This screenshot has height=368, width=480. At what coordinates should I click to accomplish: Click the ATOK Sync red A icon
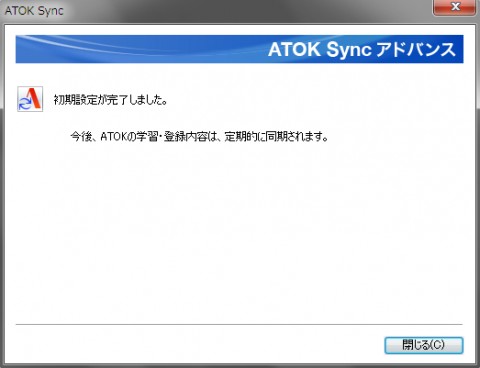coord(30,99)
